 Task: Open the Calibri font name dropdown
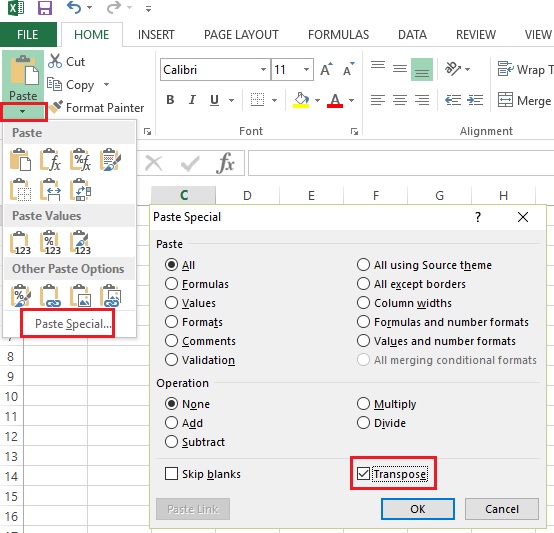[x=263, y=69]
